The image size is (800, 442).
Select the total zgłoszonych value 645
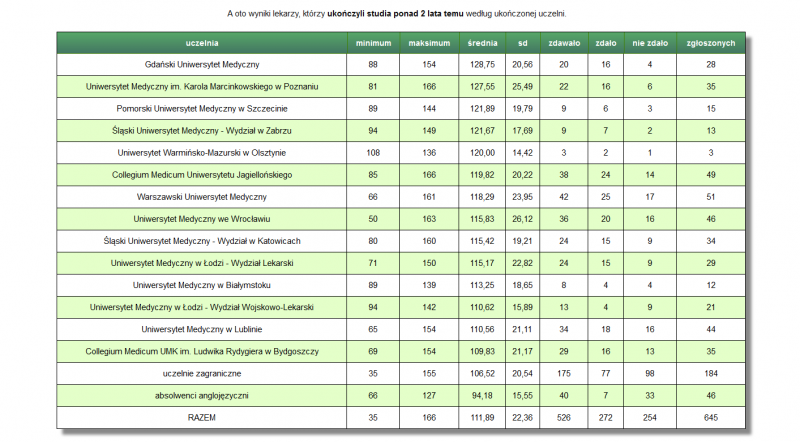click(711, 416)
